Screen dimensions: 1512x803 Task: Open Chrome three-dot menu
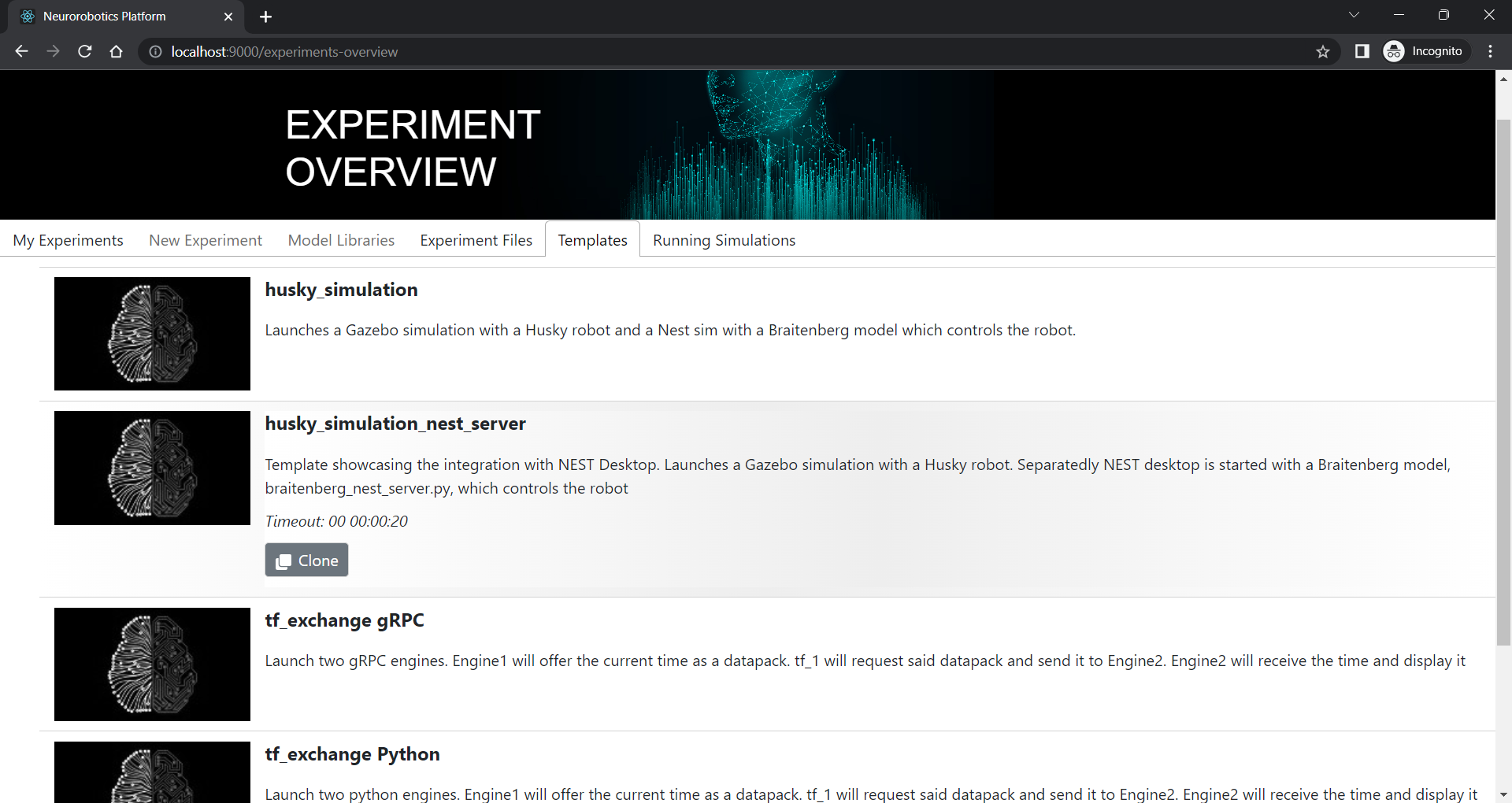1491,51
